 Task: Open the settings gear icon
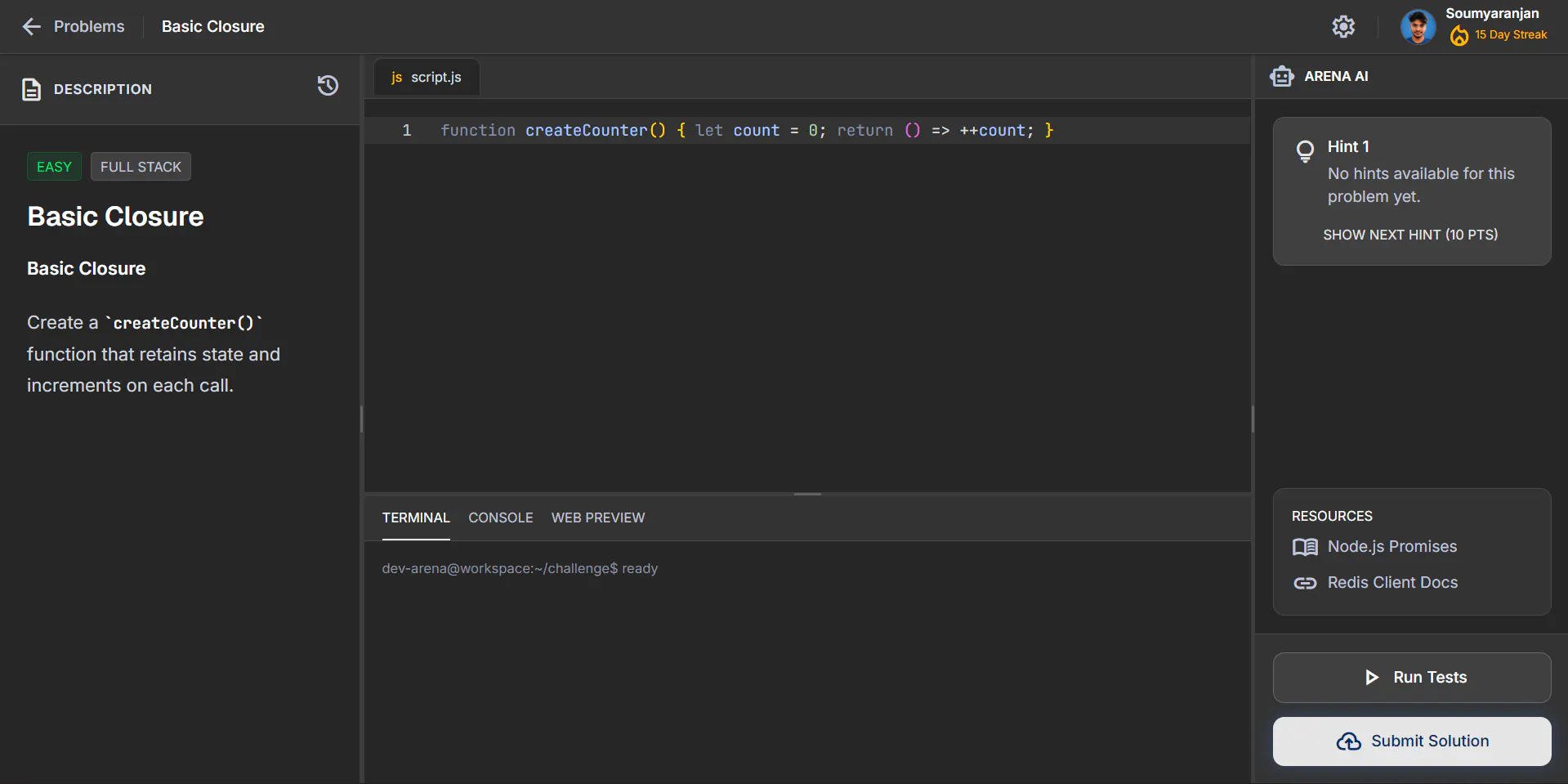tap(1343, 26)
